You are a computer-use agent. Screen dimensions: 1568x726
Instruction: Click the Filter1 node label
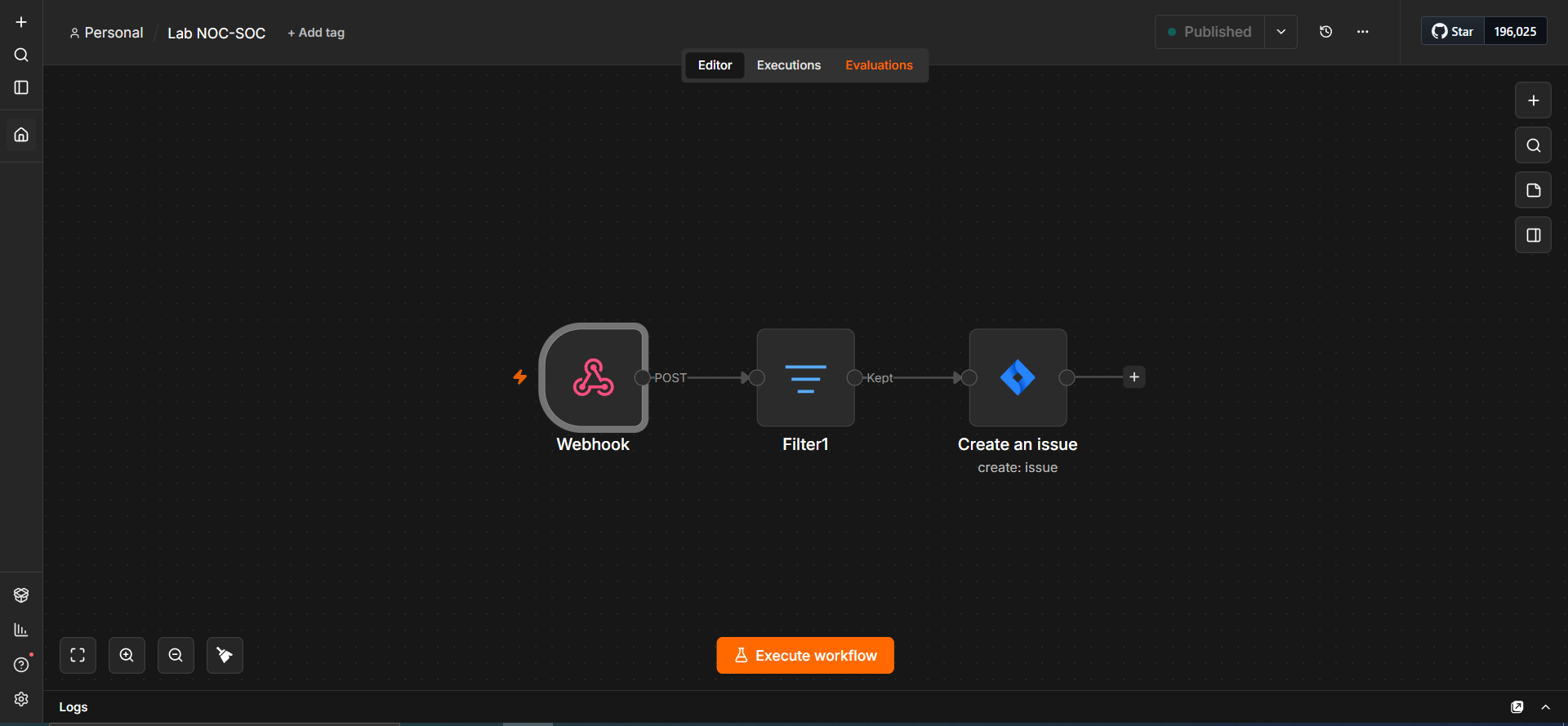(805, 444)
